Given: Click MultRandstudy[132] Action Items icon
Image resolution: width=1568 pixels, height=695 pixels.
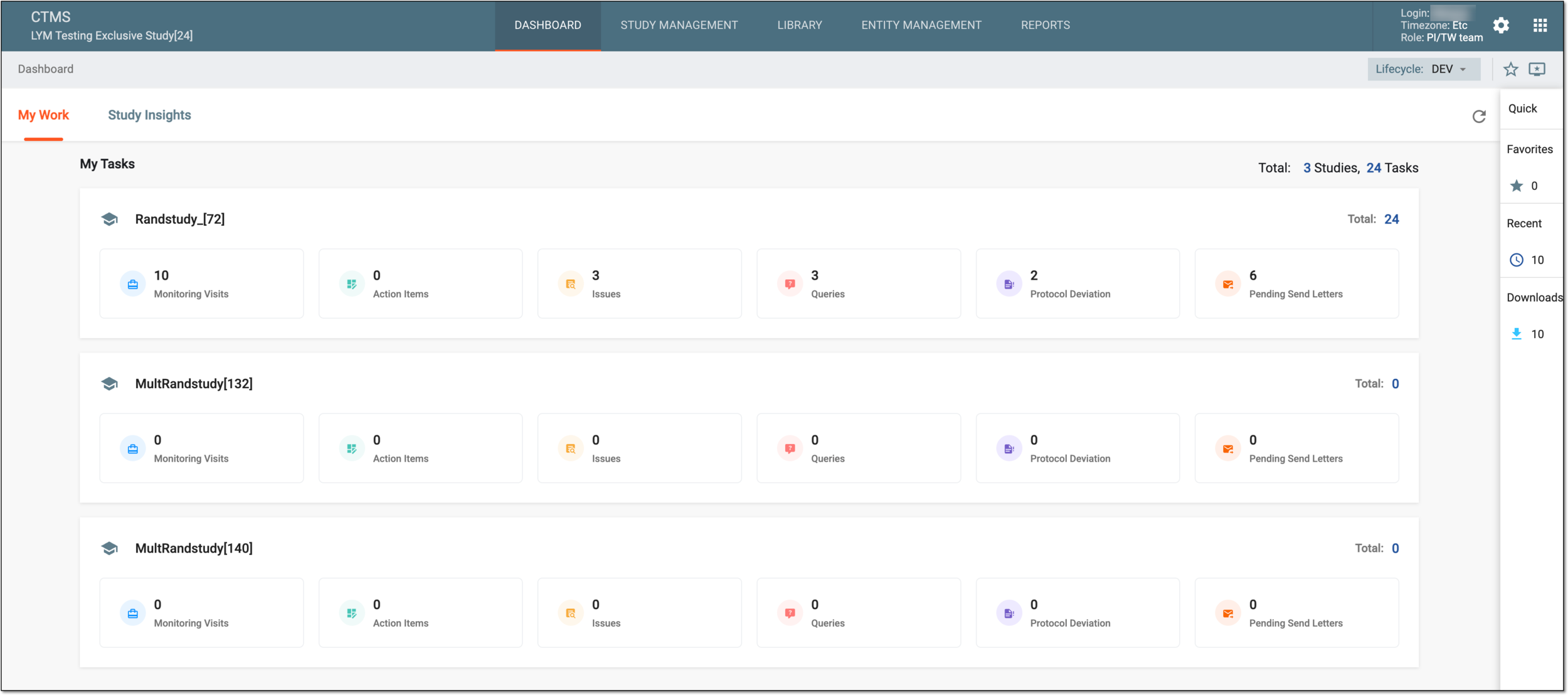Looking at the screenshot, I should [352, 448].
